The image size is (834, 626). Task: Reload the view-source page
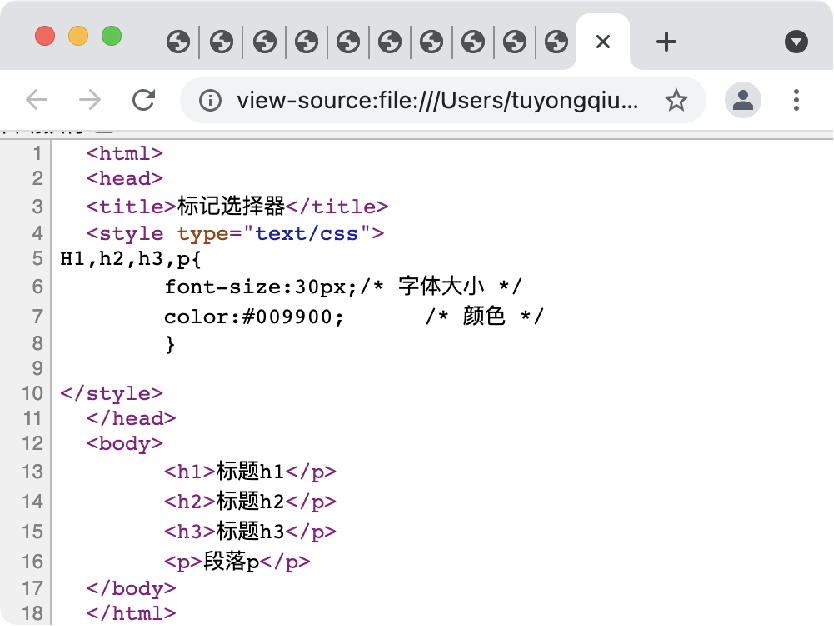143,100
